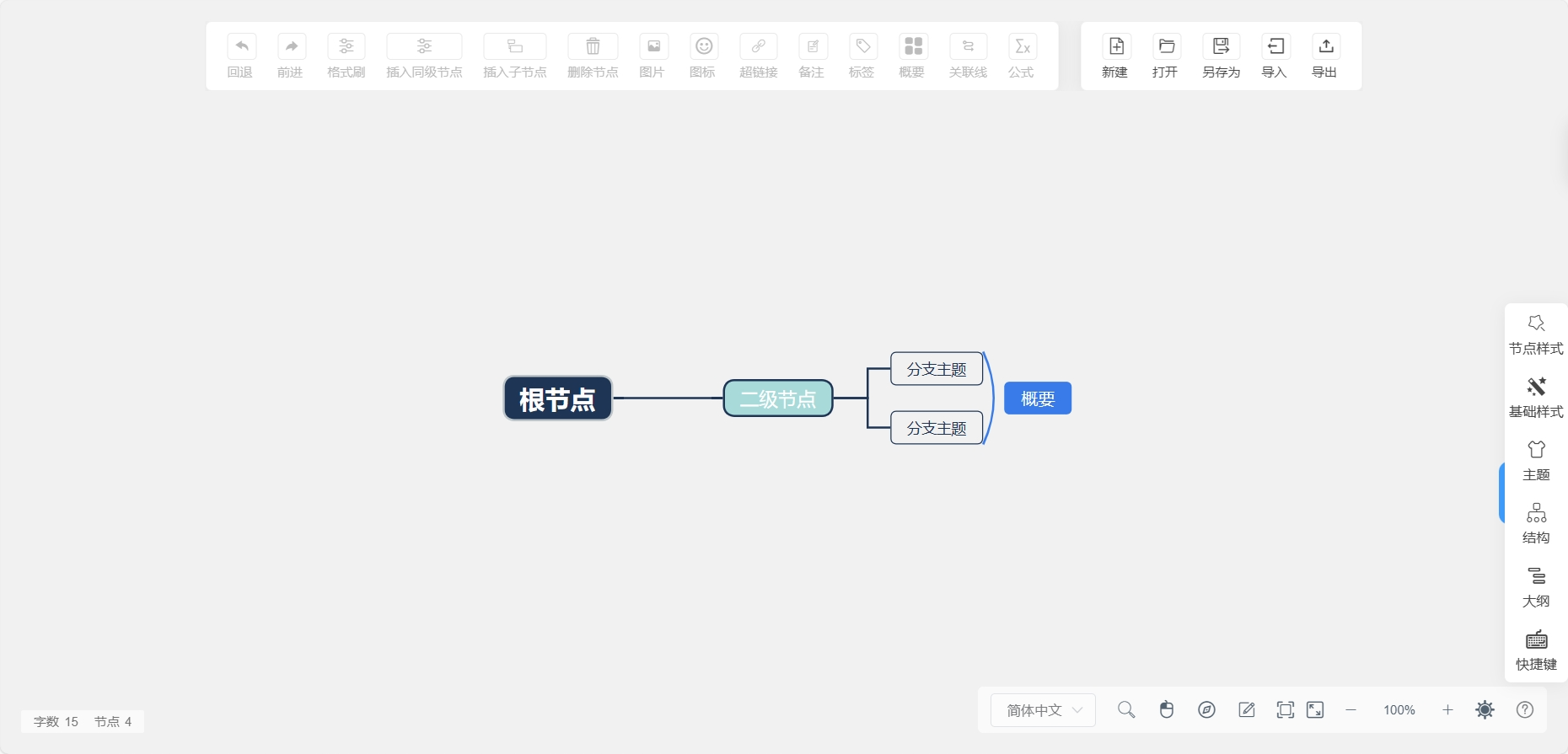Open the 基础样式 base style panel
1568x754 pixels.
click(x=1536, y=398)
